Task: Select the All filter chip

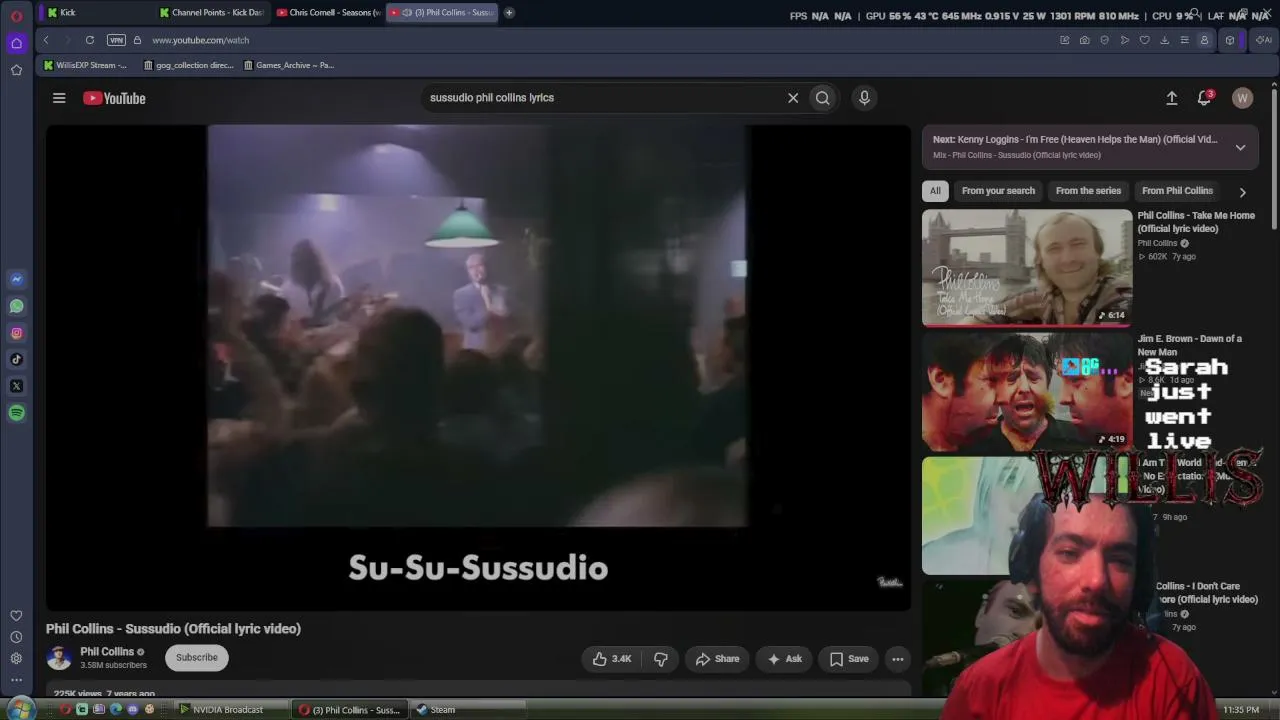Action: tap(935, 191)
